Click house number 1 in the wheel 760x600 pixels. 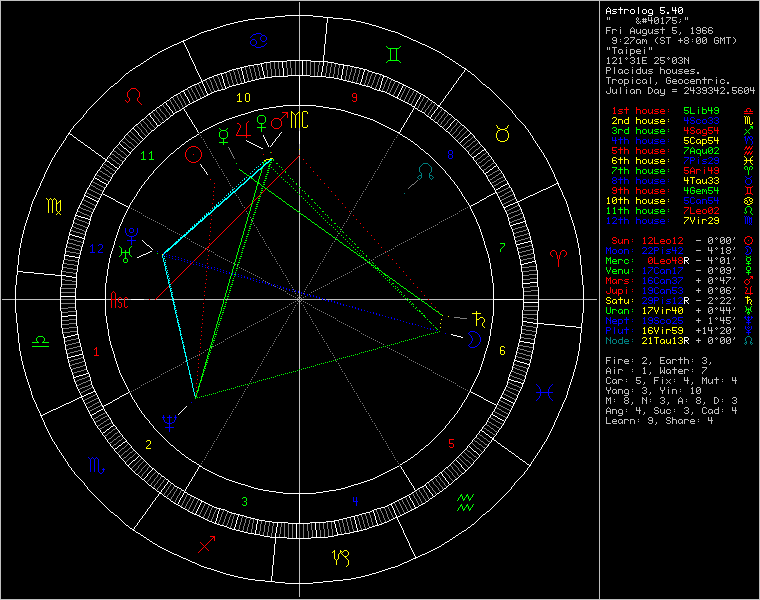pos(96,351)
